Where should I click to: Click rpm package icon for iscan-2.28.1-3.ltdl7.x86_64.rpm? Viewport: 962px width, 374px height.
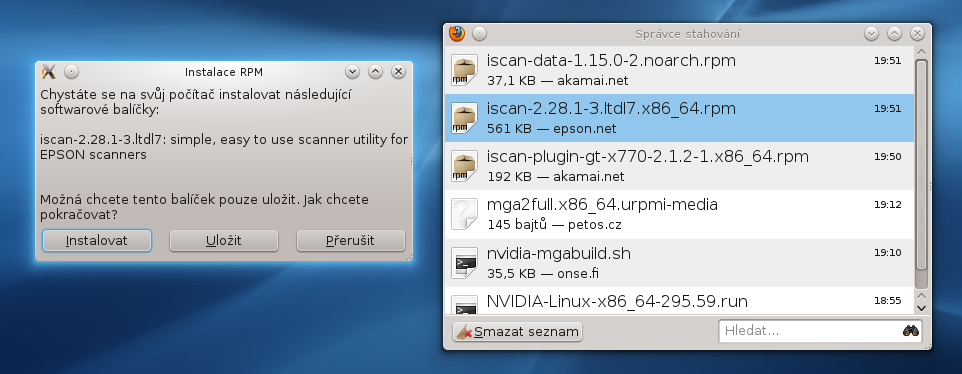point(464,118)
